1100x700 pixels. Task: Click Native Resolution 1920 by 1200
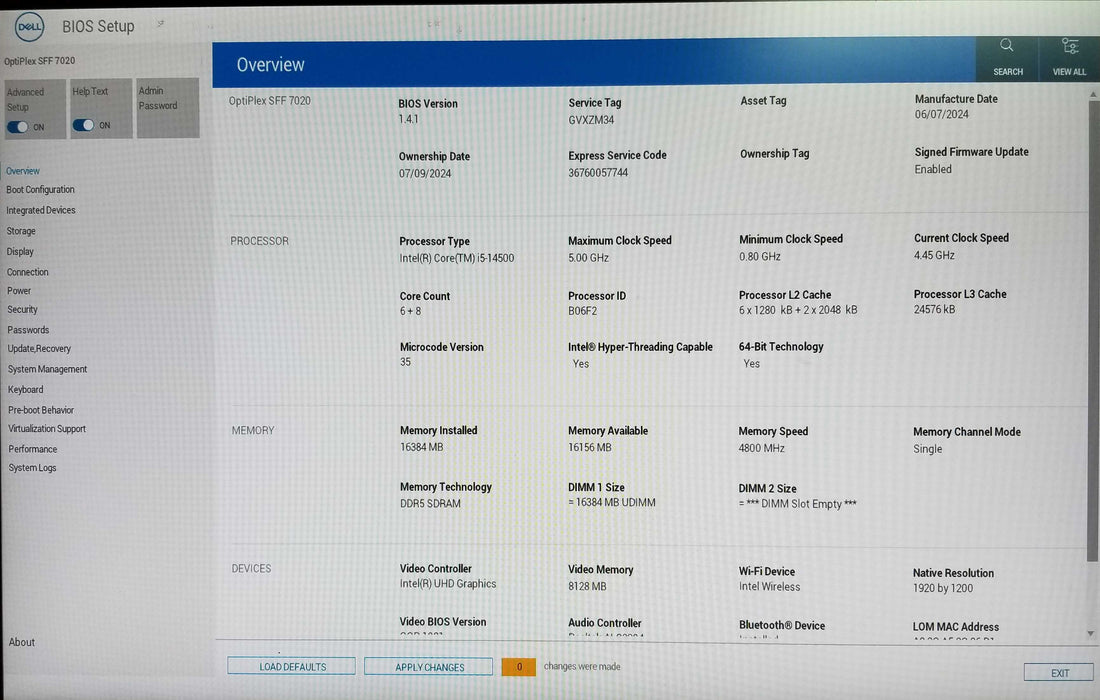tap(943, 588)
